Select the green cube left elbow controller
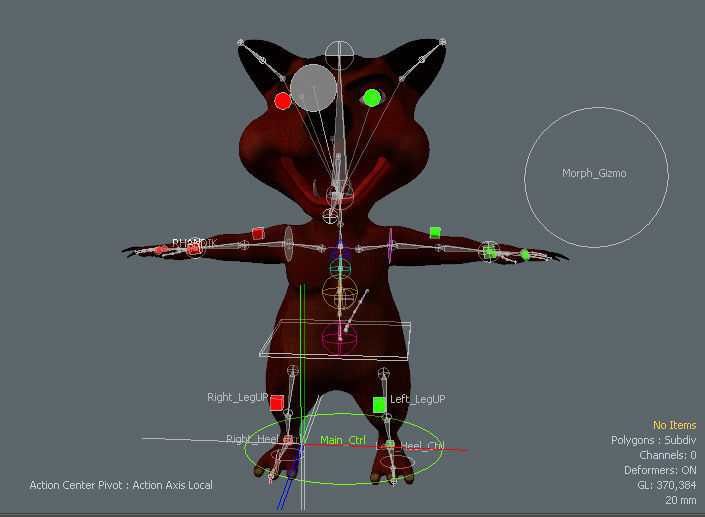Screen dimensions: 705x517 (x=435, y=232)
